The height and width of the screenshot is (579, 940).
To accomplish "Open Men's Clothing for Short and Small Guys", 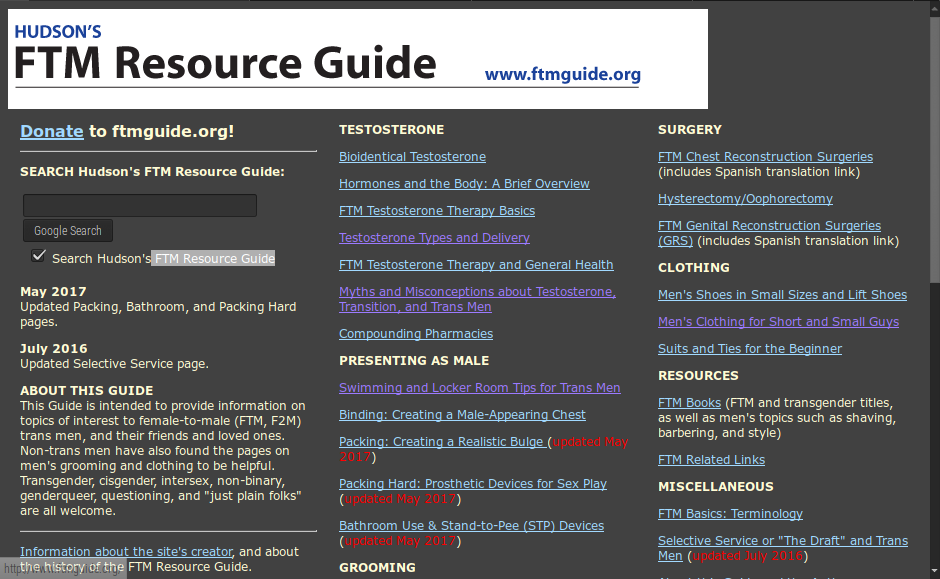I will pos(779,321).
